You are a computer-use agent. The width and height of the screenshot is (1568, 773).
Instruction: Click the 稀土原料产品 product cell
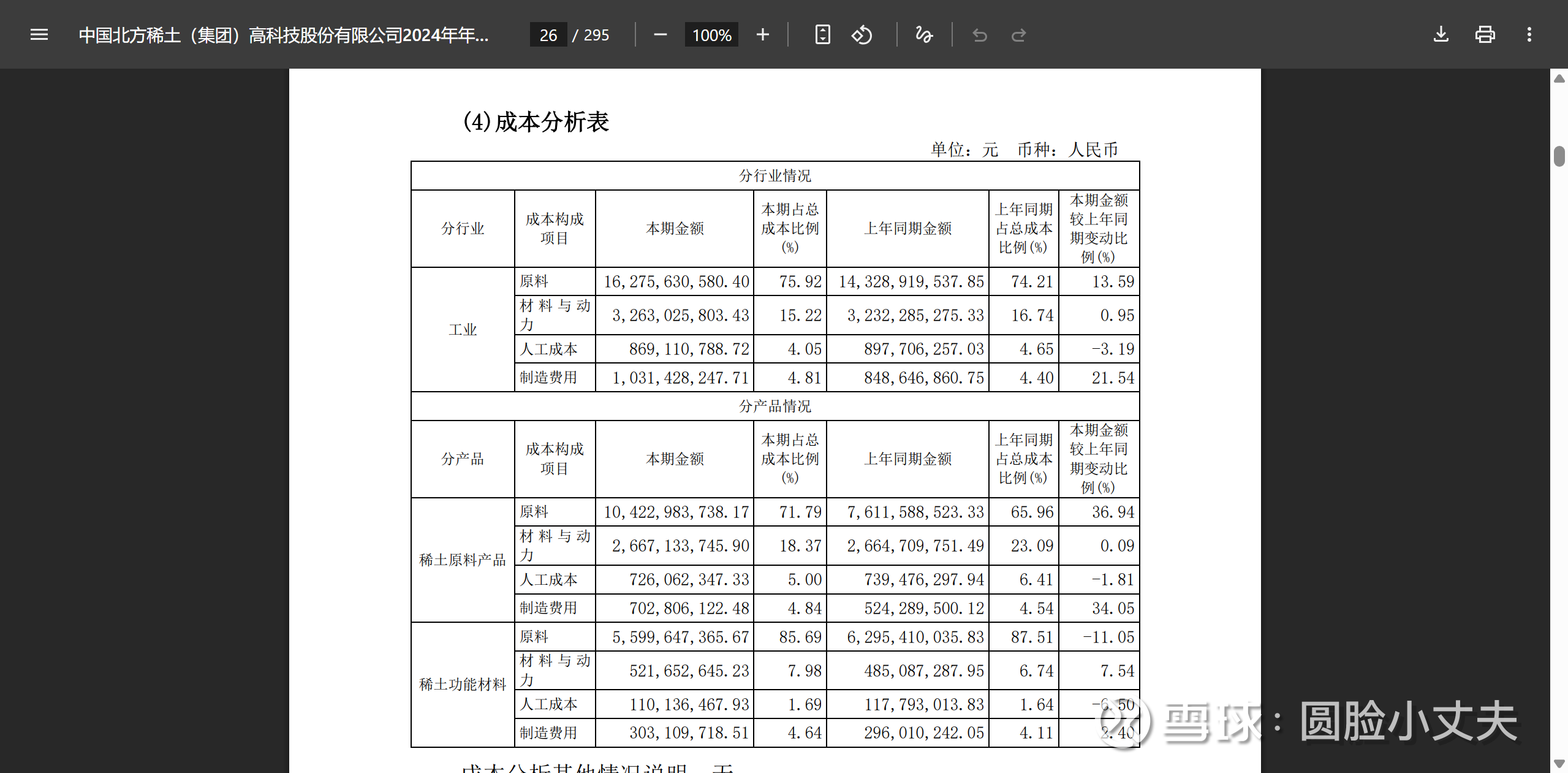[463, 560]
